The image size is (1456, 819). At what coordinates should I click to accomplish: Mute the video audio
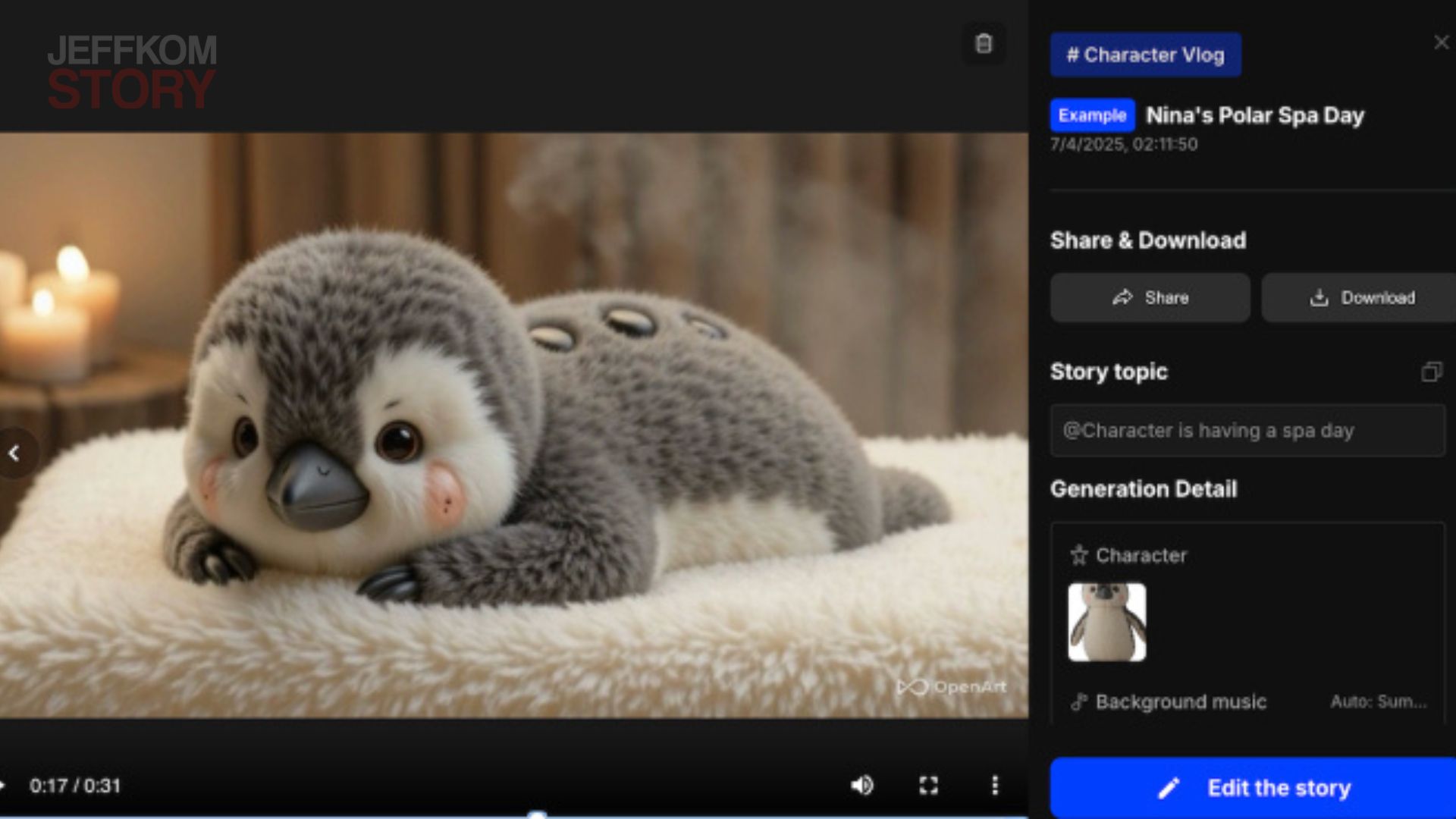tap(862, 786)
